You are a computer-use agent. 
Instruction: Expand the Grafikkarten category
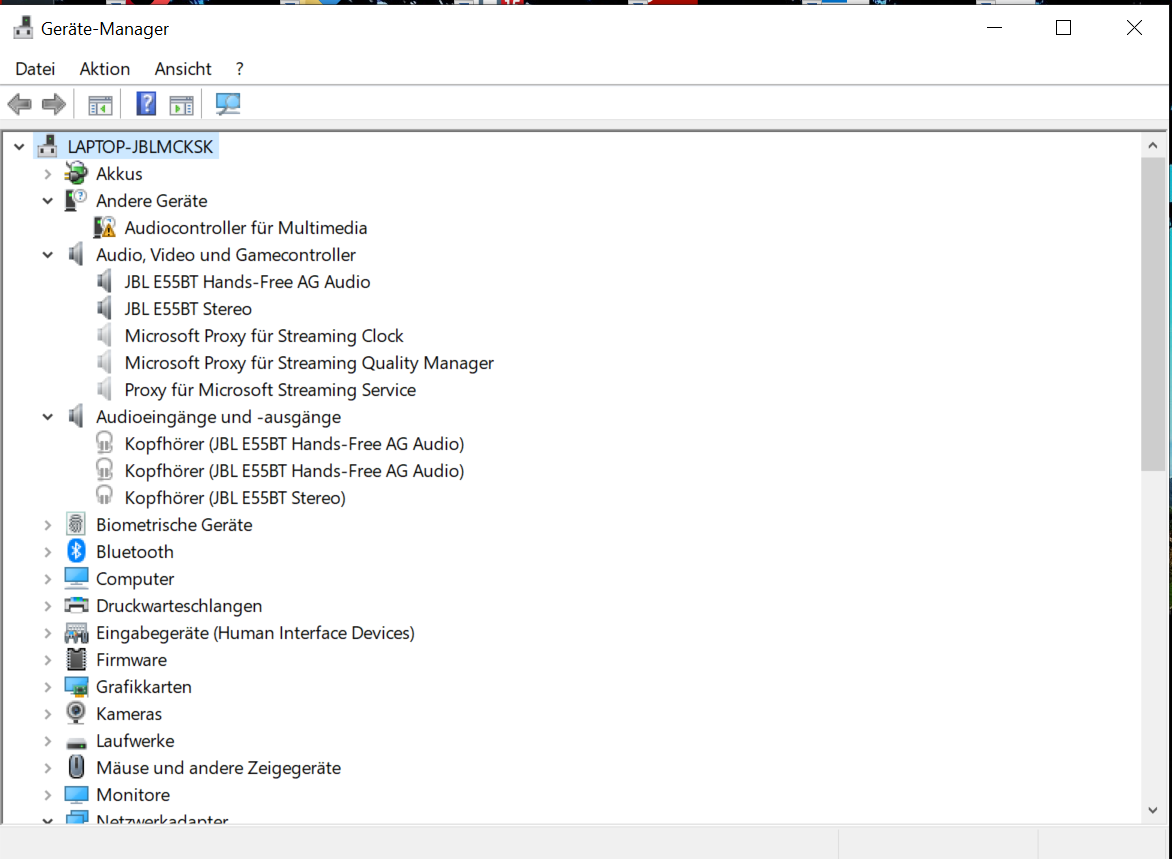[48, 687]
